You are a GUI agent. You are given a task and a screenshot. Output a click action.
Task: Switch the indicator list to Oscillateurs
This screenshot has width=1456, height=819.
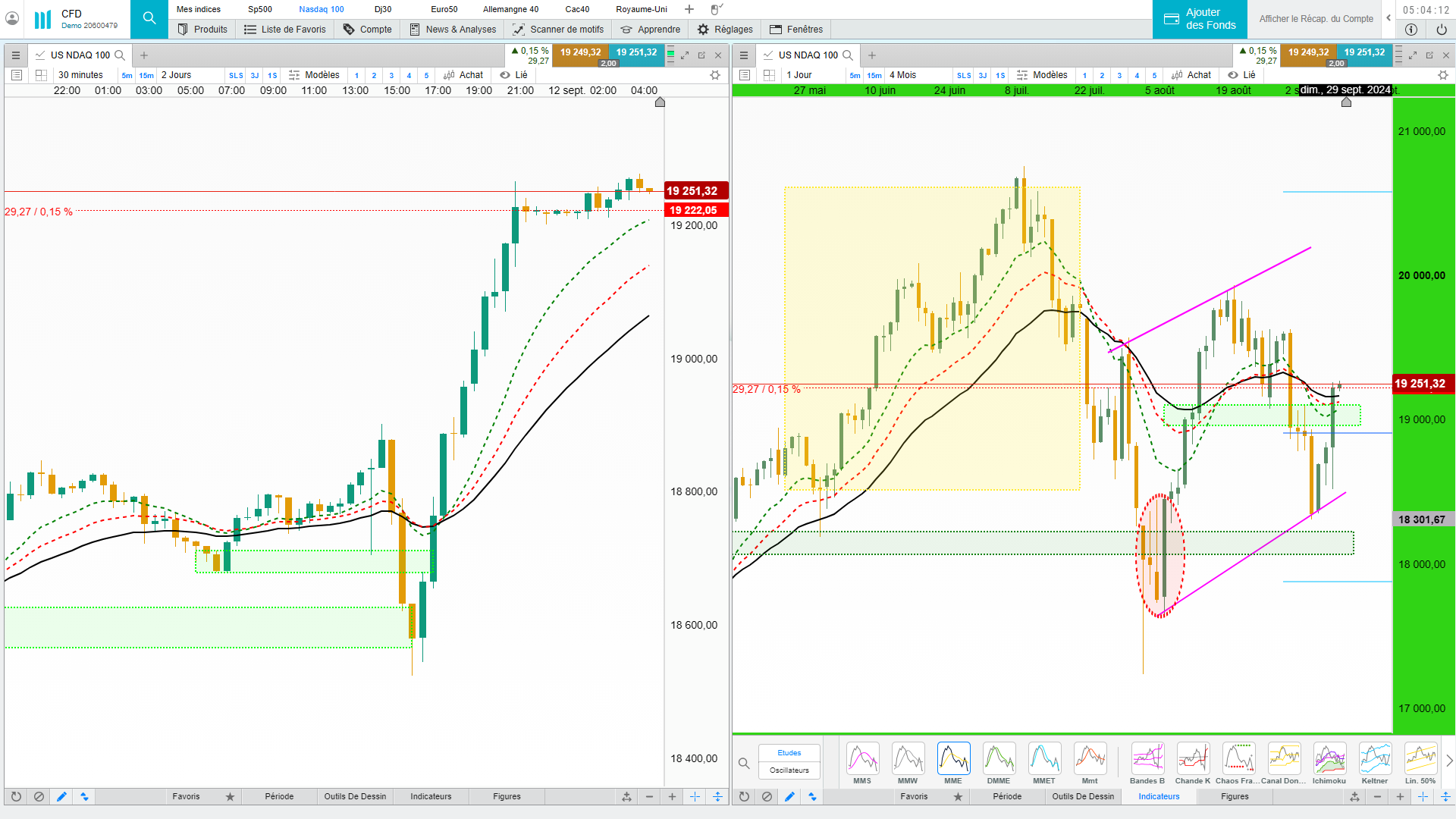(789, 770)
